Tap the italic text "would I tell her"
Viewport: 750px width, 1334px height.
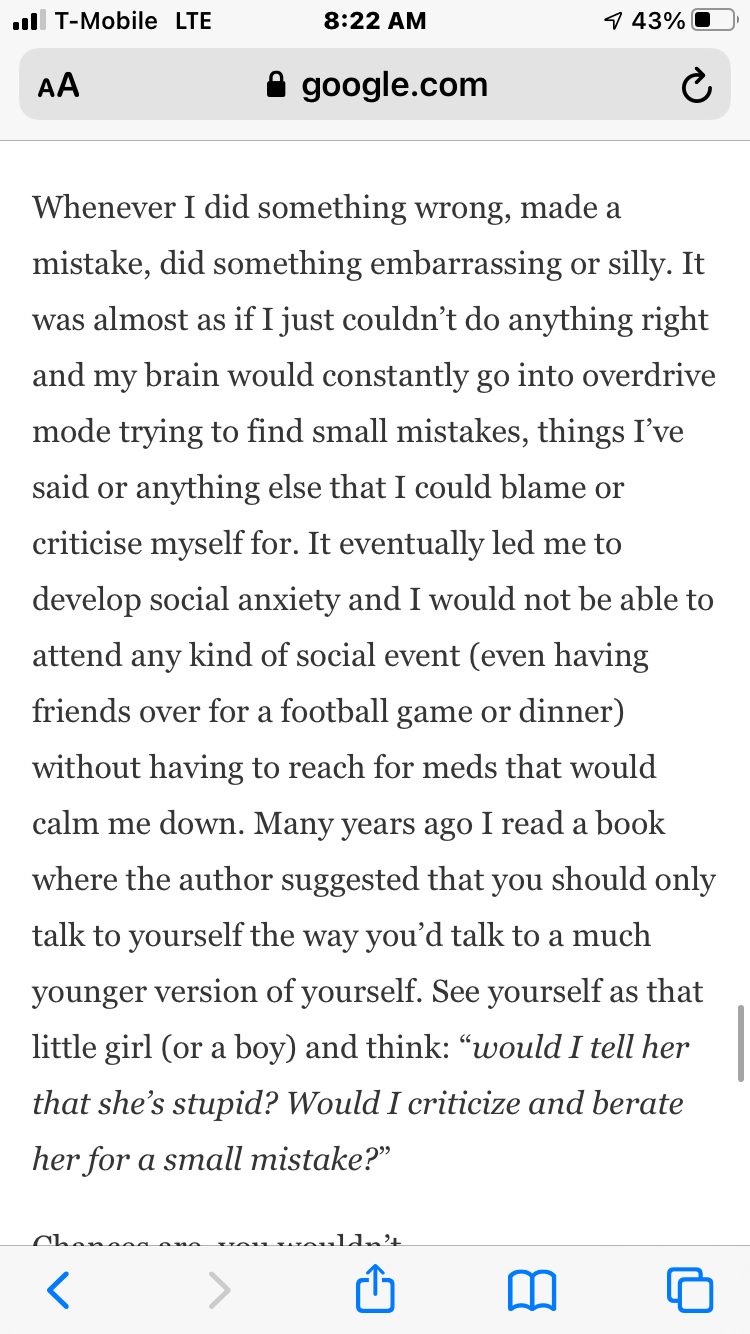click(581, 1047)
